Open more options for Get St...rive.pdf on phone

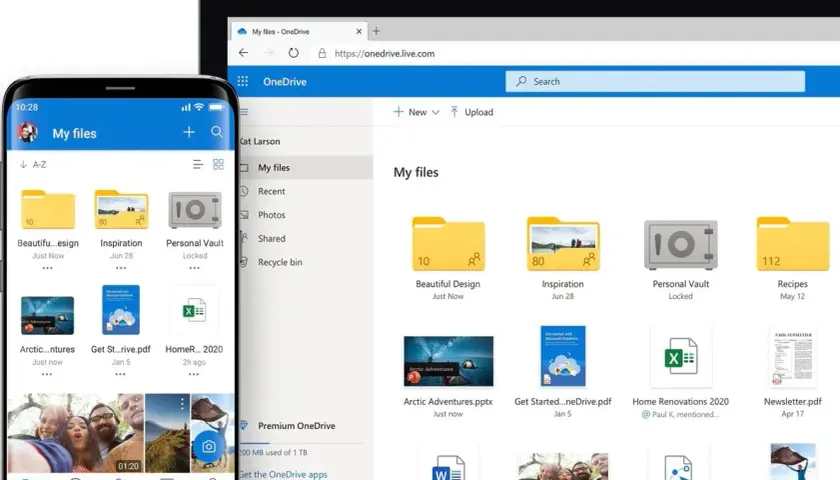121,374
